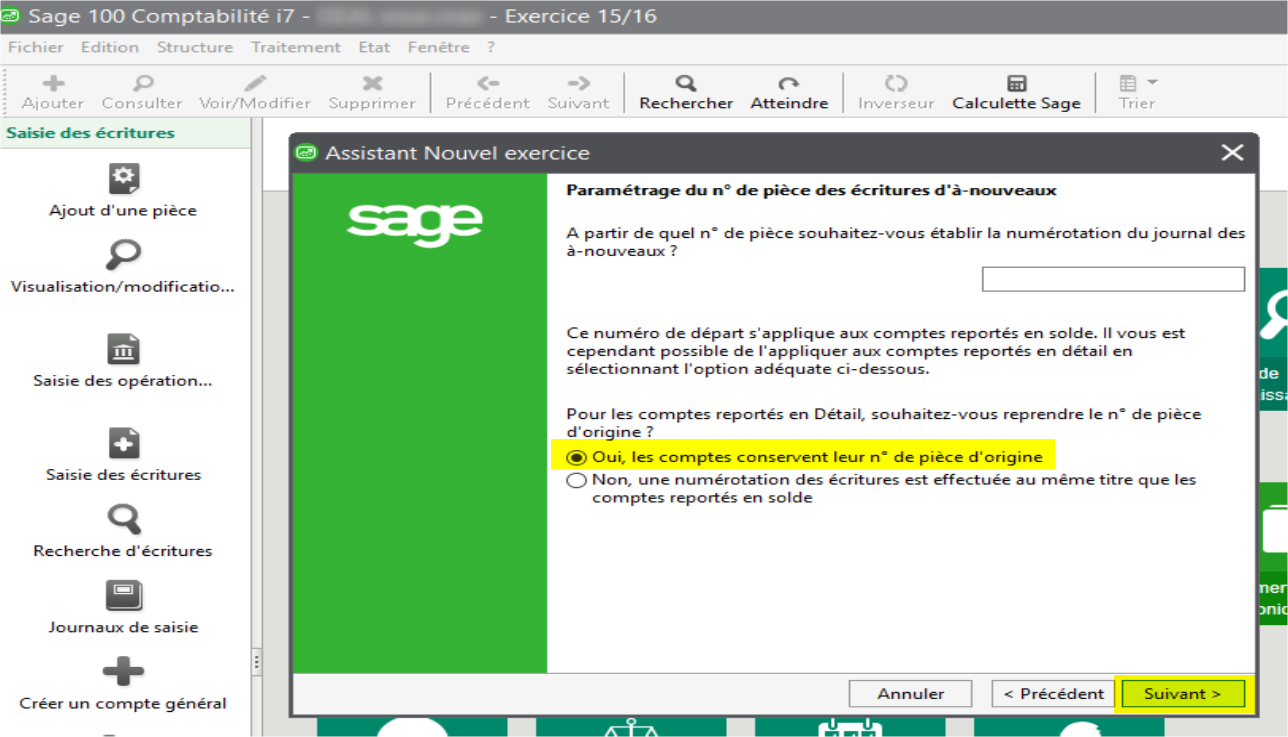Click the Ajouter toolbar icon

(x=53, y=84)
